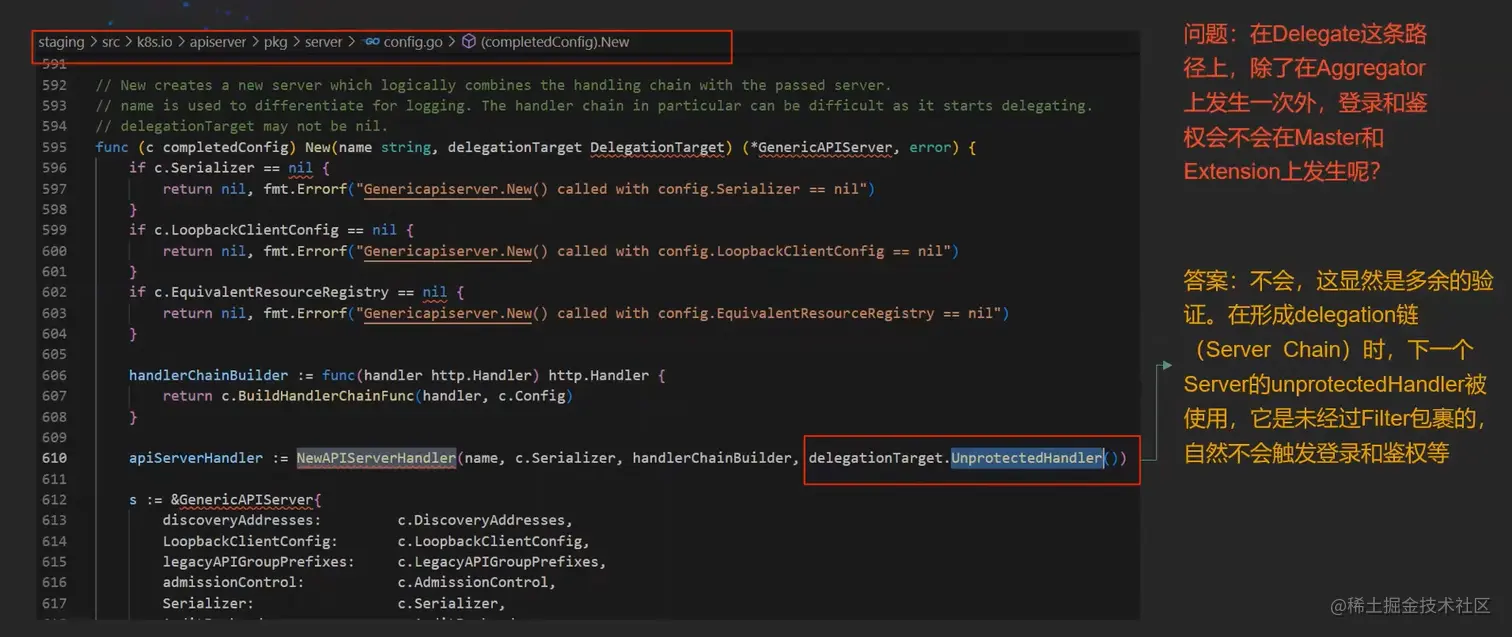The width and height of the screenshot is (1512, 637).
Task: Click line number 612 in the gutter
Action: 55,500
